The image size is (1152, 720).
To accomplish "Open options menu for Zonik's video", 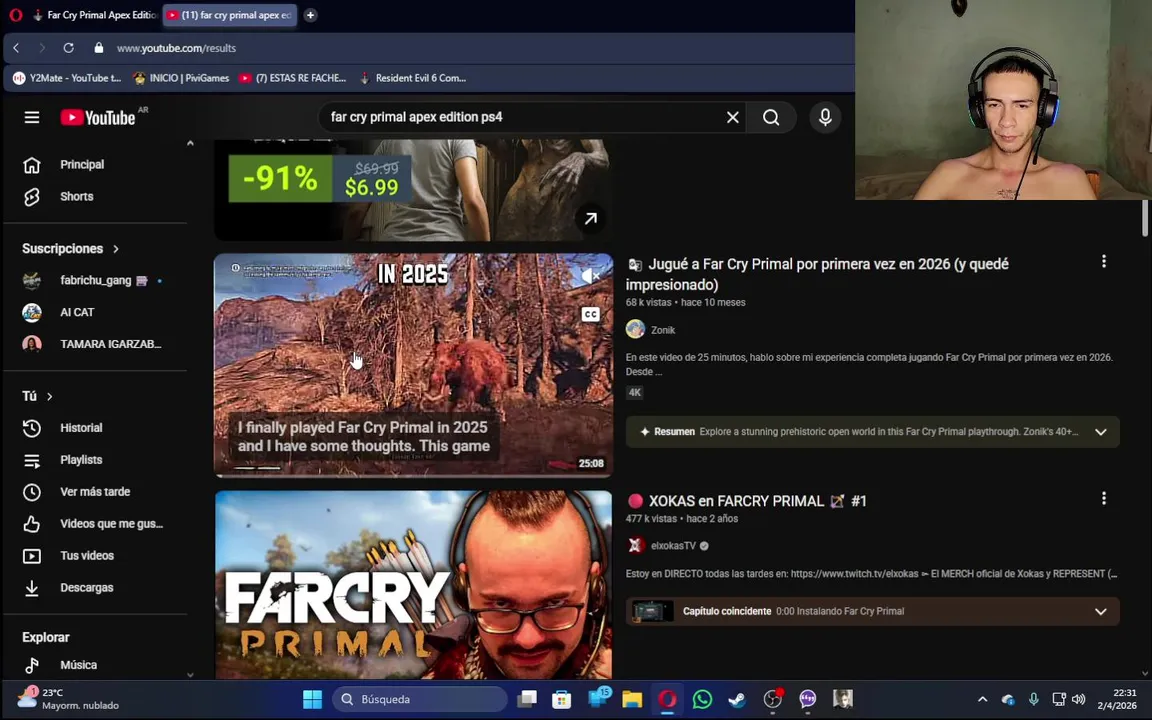I will click(x=1104, y=262).
